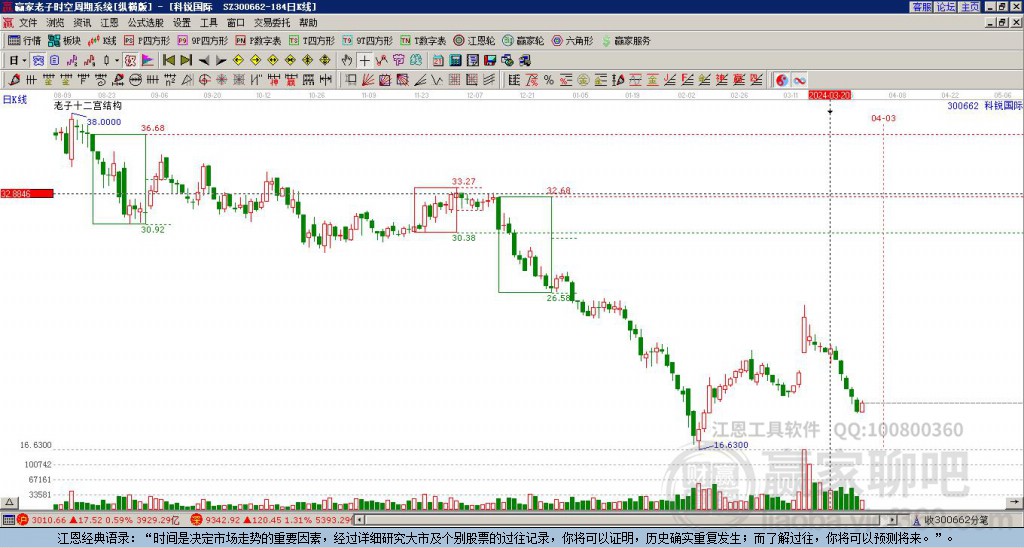
Task: Open the 交易委托 menu
Action: point(272,23)
